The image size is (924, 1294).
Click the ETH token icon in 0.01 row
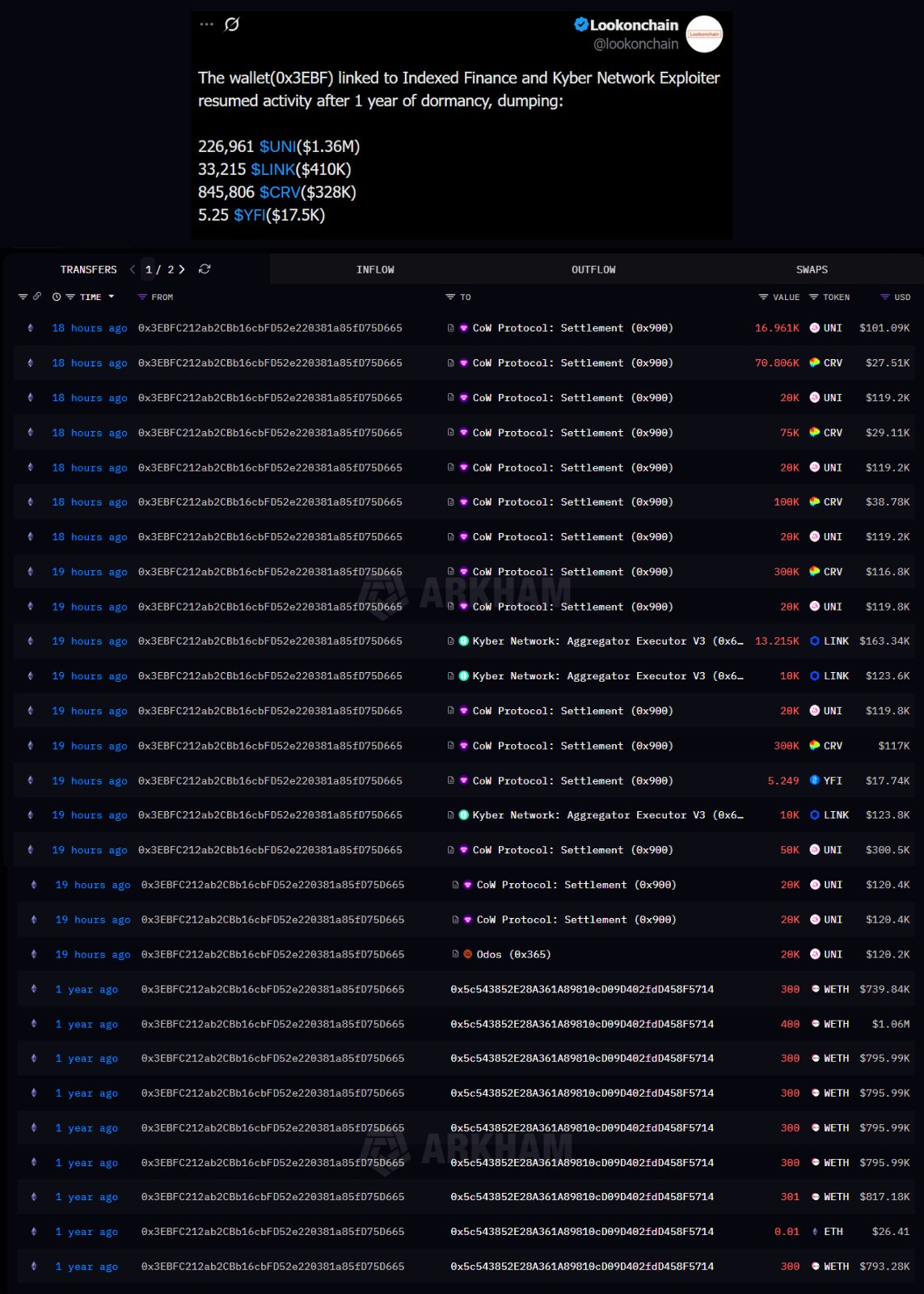coord(815,1231)
